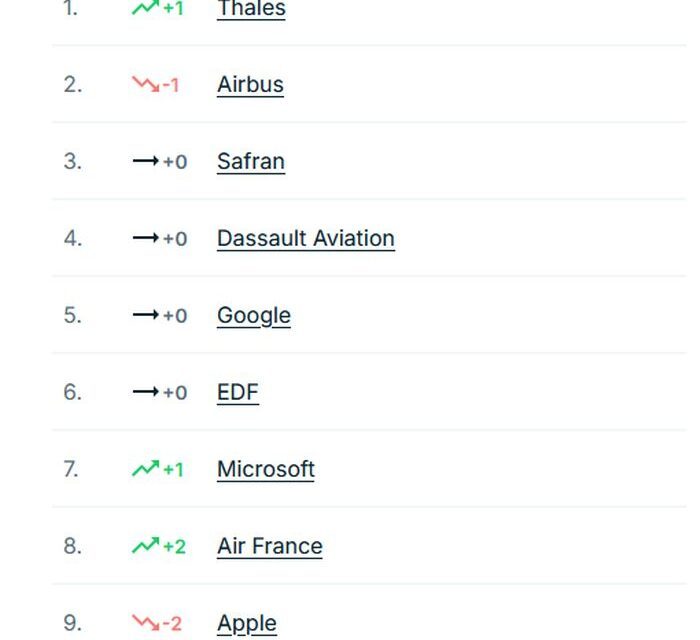Open the Dassault Aviation link
The image size is (700, 640).
(306, 238)
